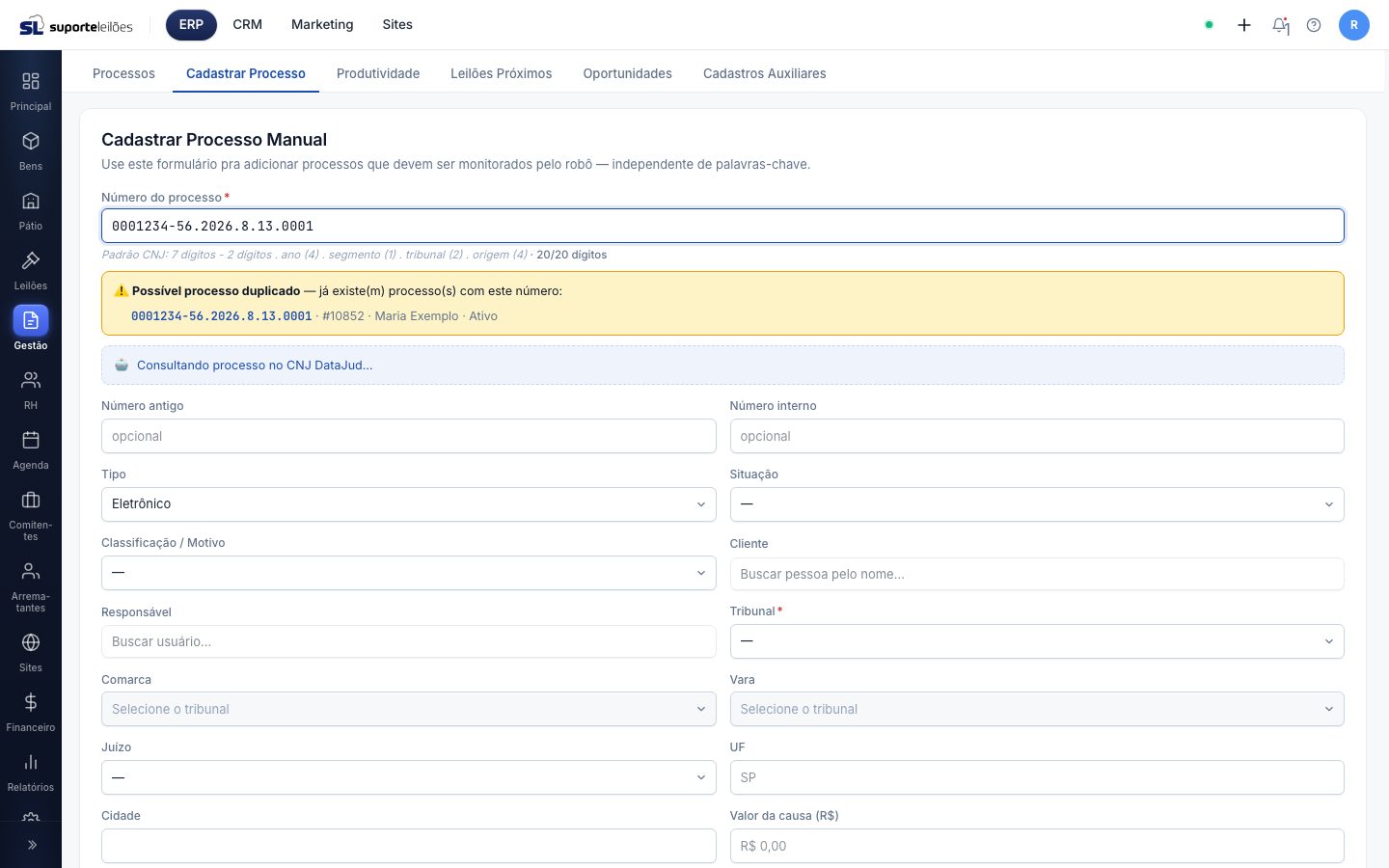Go to Bens in the sidebar
The width and height of the screenshot is (1389, 868).
31,150
